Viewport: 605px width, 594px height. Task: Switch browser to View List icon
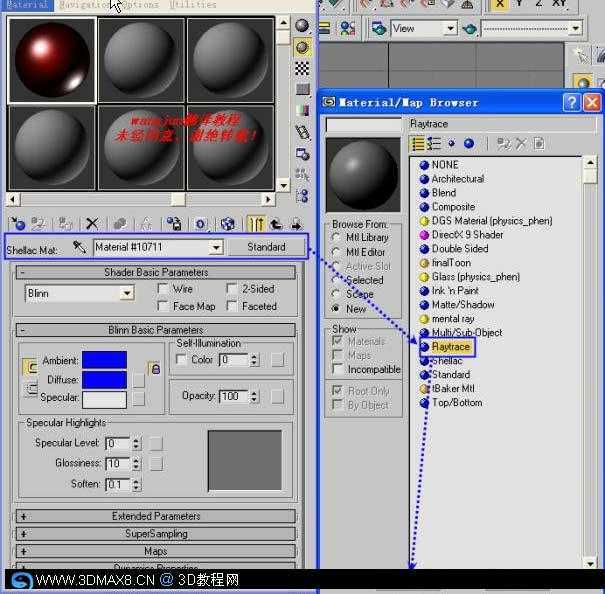[x=418, y=144]
